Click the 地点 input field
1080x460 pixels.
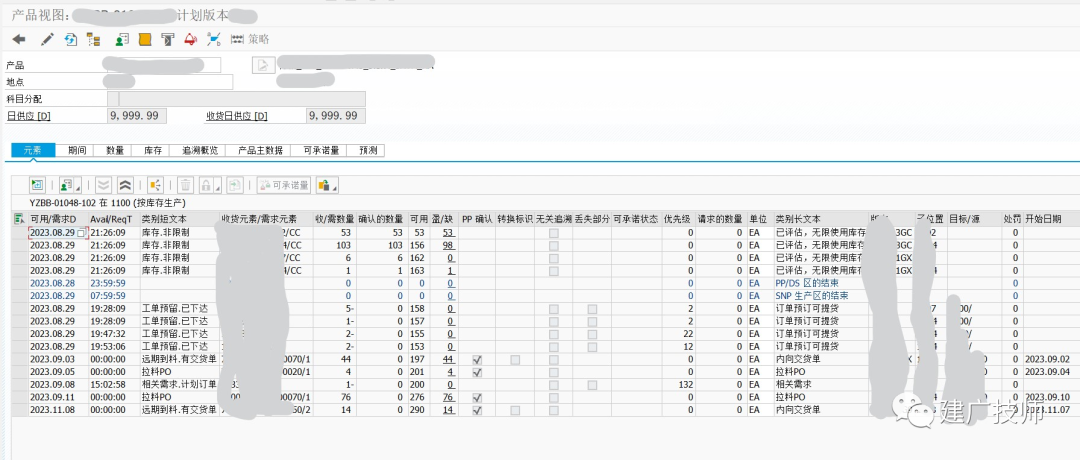click(170, 82)
